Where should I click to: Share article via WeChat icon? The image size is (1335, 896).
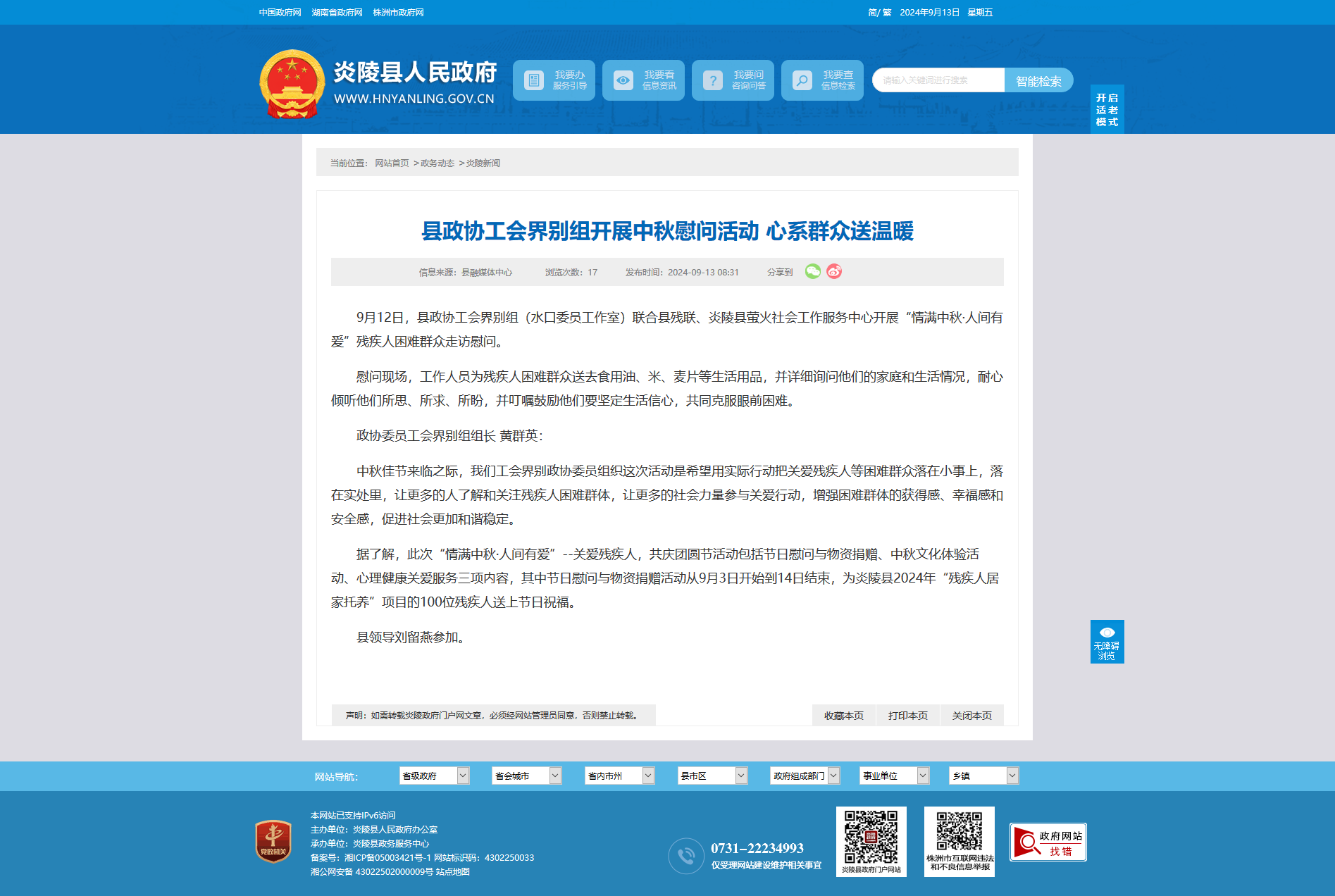coord(813,271)
